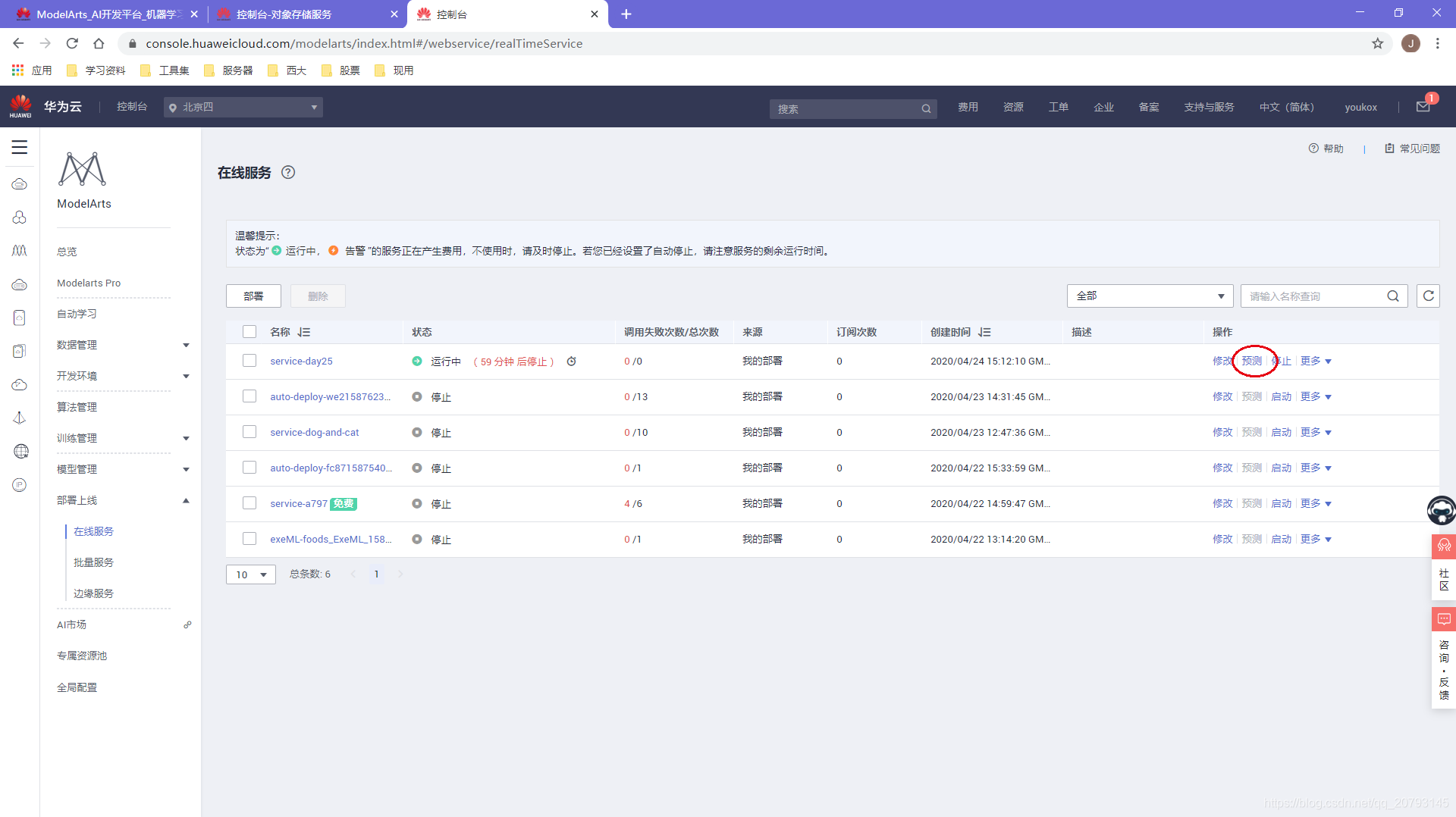Bookmark this page with the star icon
This screenshot has width=1456, height=817.
[1377, 44]
